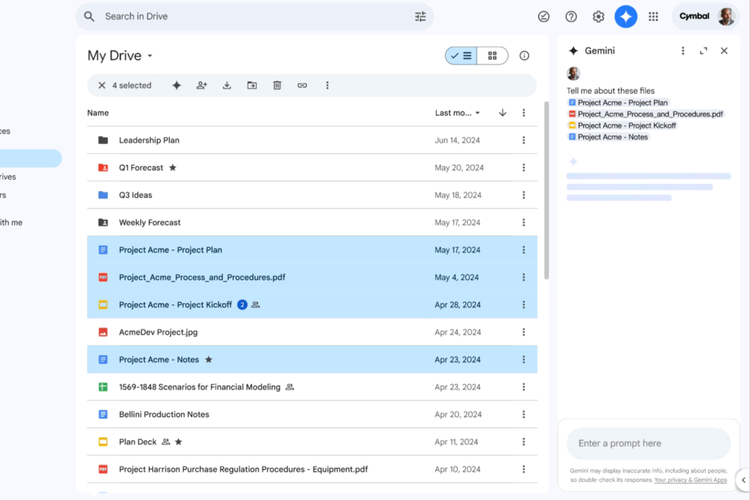
Task: Share the selected files with people
Action: (202, 86)
